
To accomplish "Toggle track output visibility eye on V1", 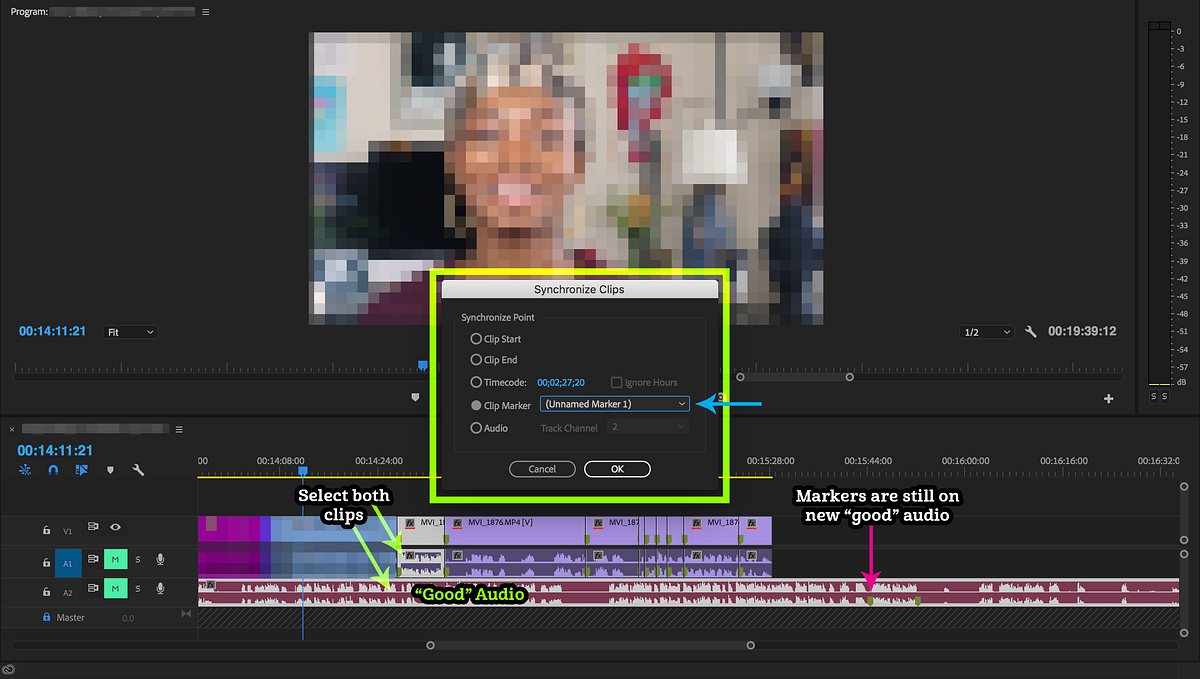I will pyautogui.click(x=115, y=527).
